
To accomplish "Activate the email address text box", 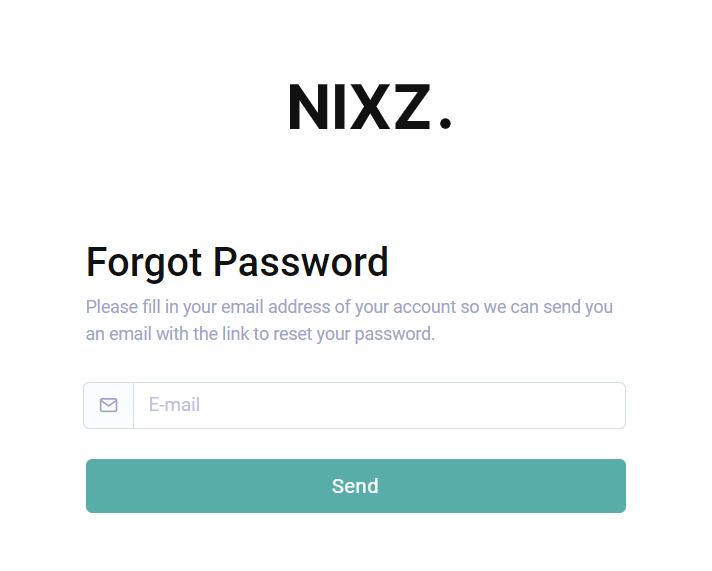I will tap(380, 405).
